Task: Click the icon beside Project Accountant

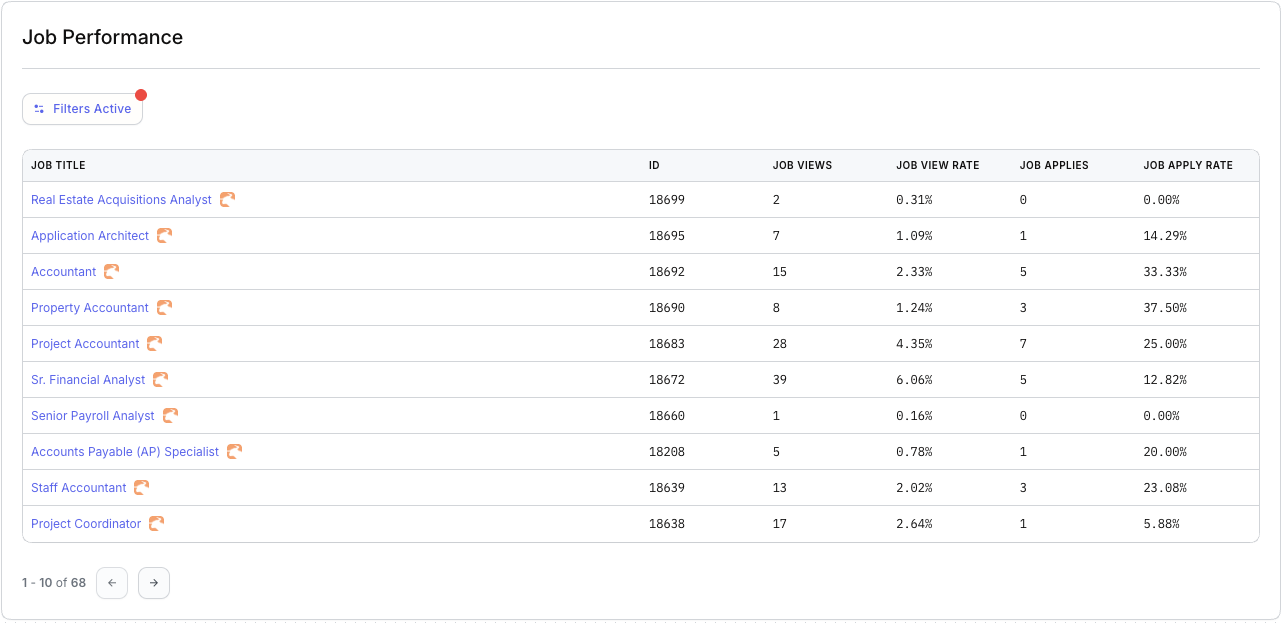Action: point(155,344)
